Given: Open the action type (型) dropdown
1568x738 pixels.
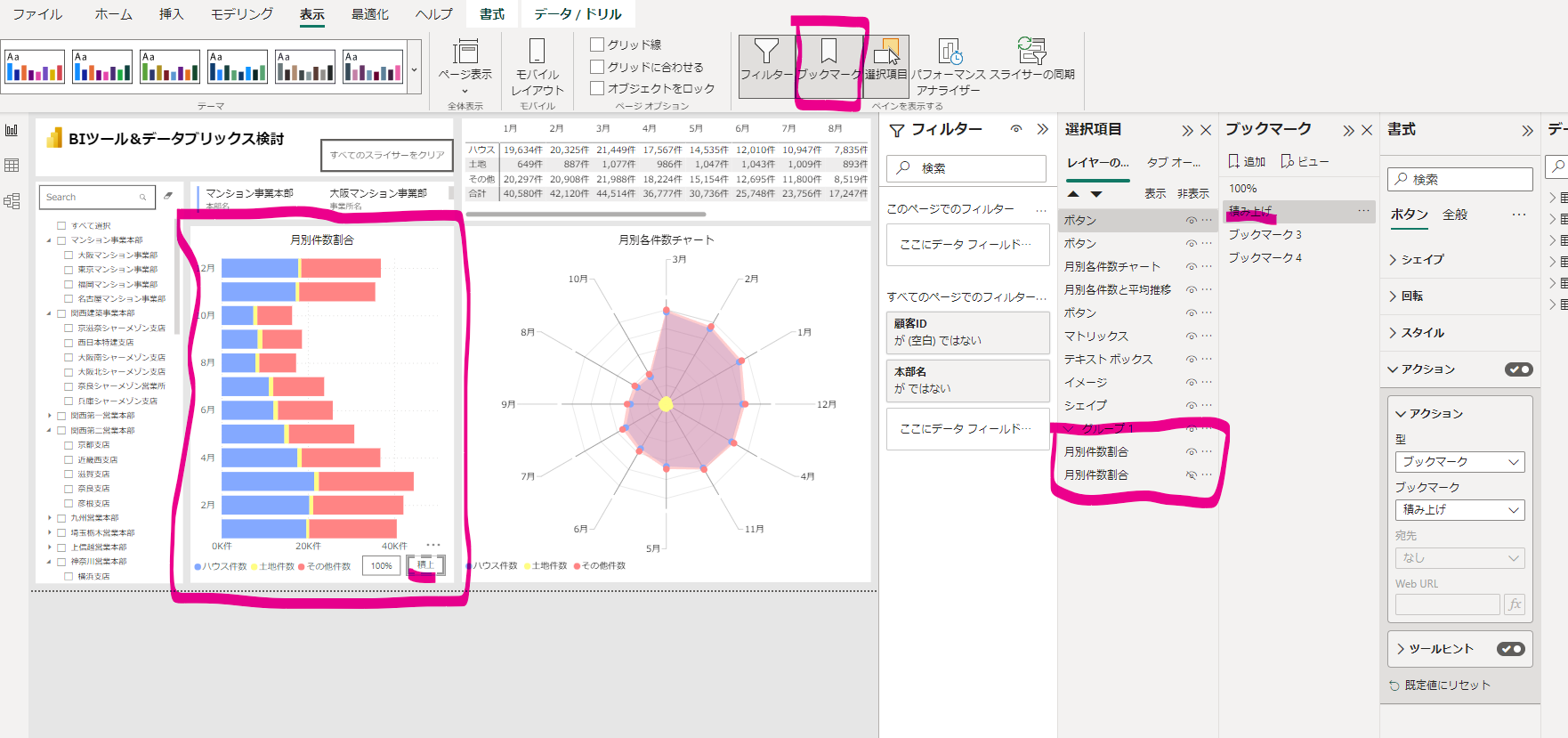Looking at the screenshot, I should (x=1459, y=462).
